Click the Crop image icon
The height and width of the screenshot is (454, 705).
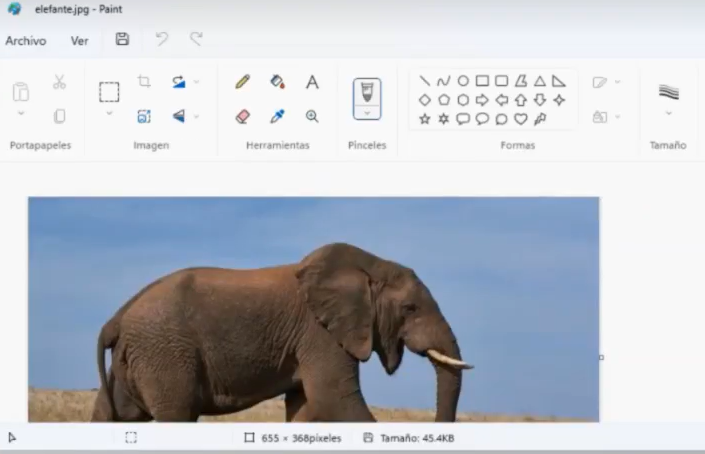[144, 82]
